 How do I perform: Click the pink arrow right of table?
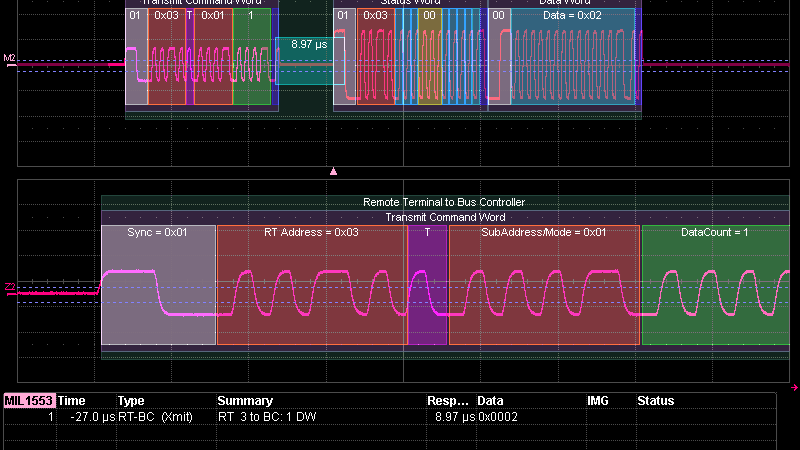[x=794, y=388]
